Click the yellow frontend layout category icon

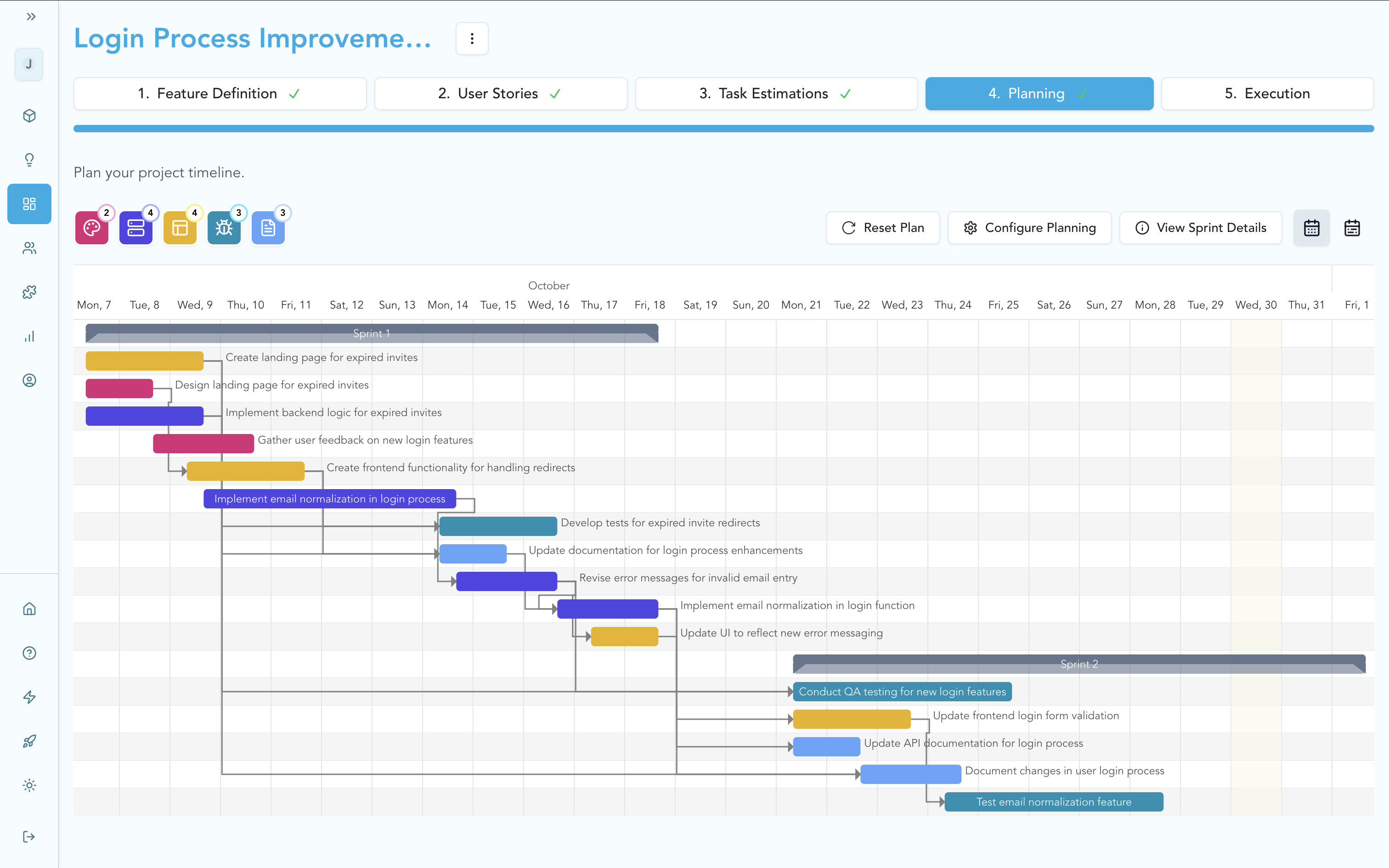tap(180, 228)
